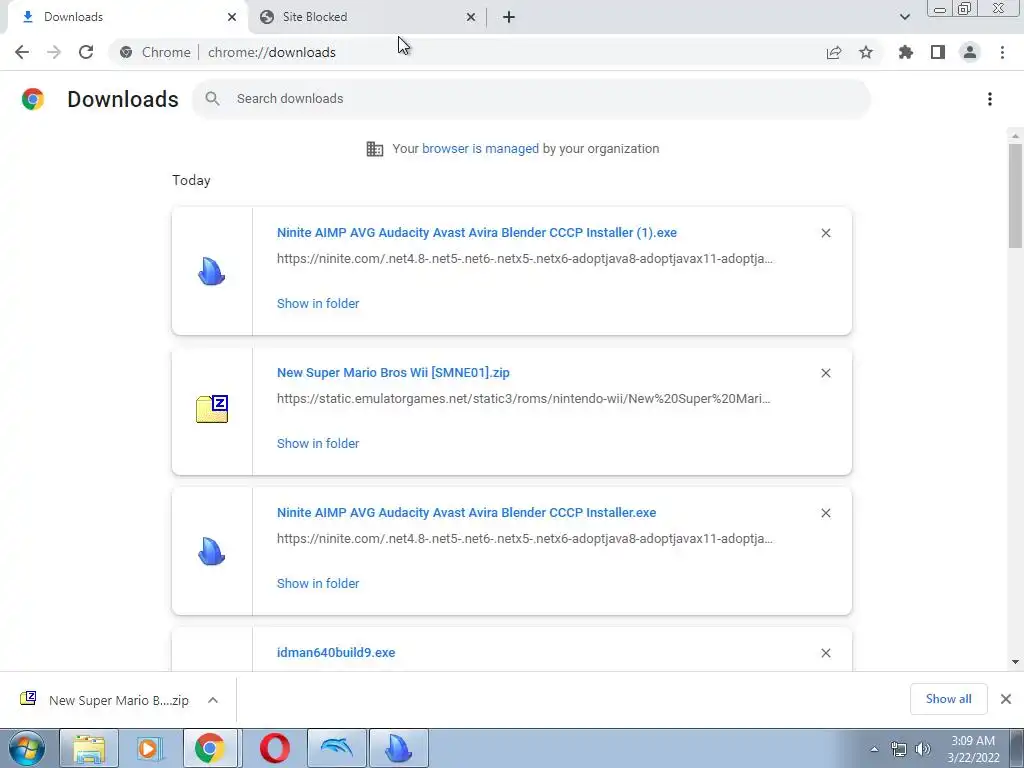The width and height of the screenshot is (1024, 768).
Task: Show Ninite Installer (1).exe in folder
Action: tap(318, 304)
